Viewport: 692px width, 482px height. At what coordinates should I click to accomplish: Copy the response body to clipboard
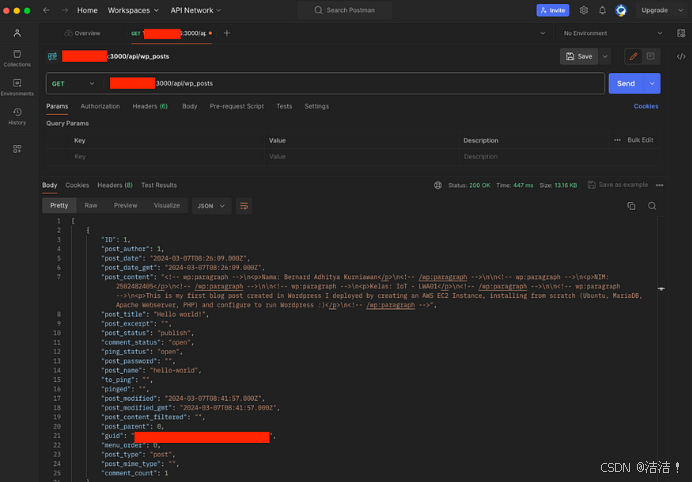631,206
